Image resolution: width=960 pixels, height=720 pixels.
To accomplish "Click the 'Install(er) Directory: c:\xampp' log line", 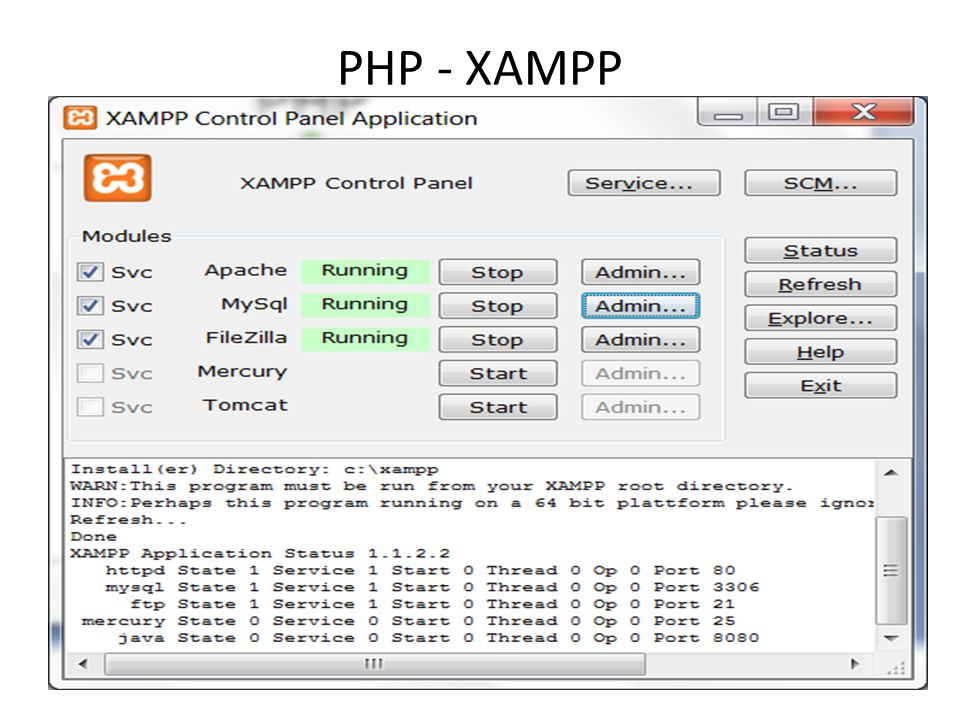I will coord(255,470).
